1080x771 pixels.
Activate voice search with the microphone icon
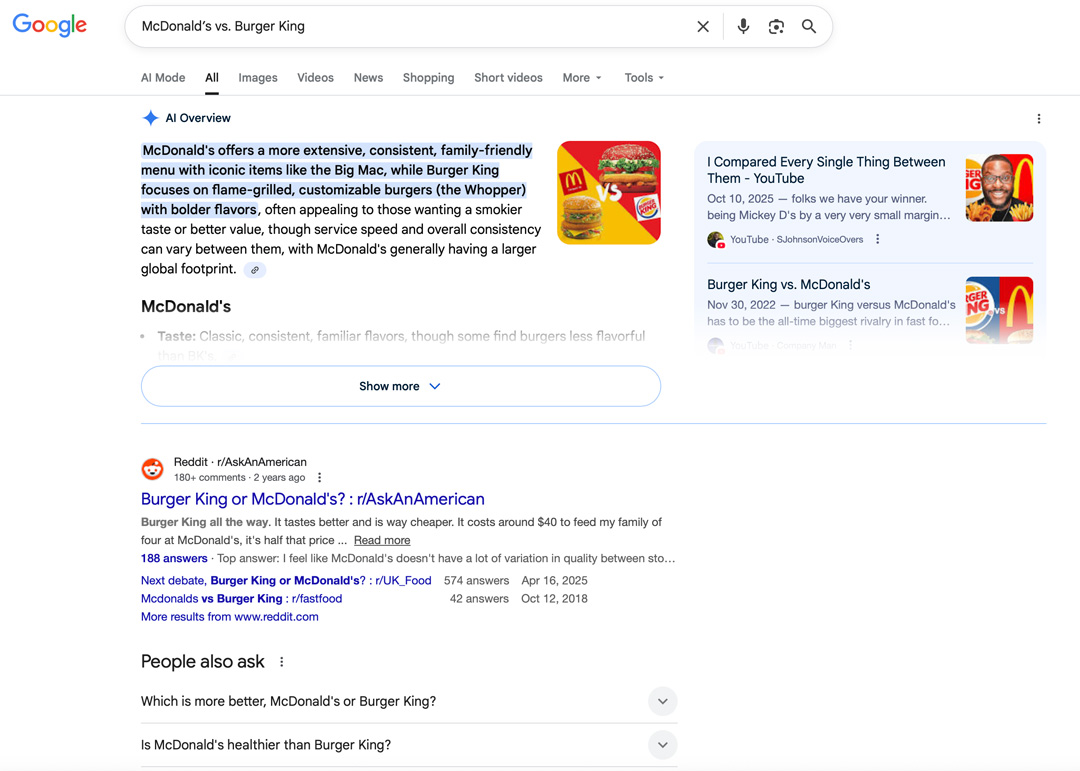click(743, 27)
